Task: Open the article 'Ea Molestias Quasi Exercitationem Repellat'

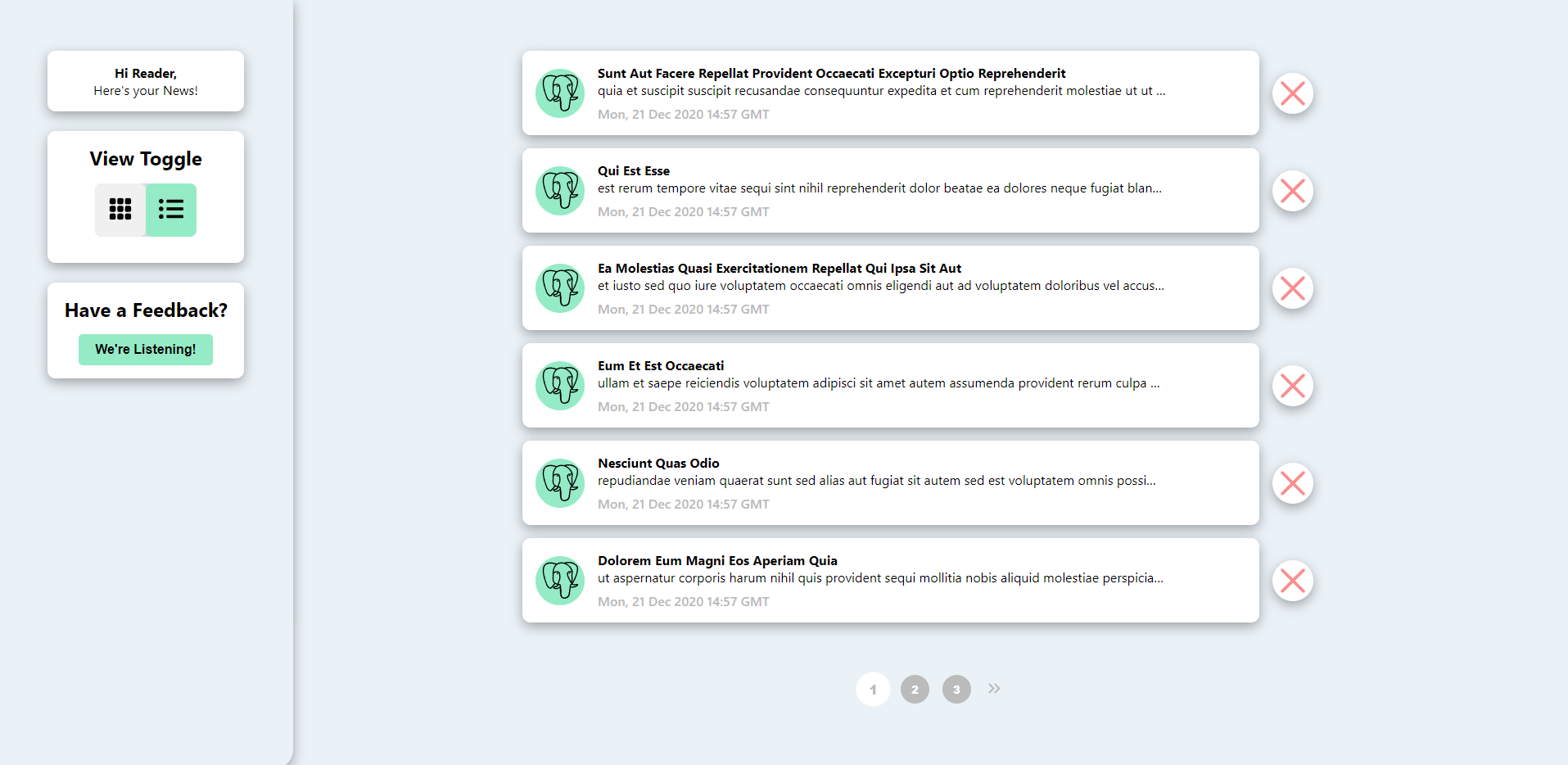Action: point(779,268)
